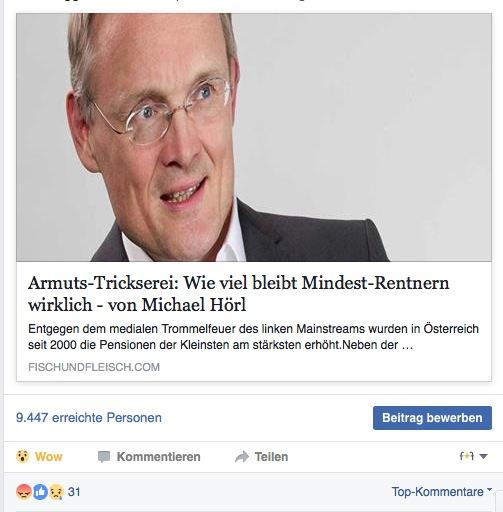Viewport: 503px width, 512px height.
Task: Toggle the yellow Wow reaction label
Action: click(49, 457)
